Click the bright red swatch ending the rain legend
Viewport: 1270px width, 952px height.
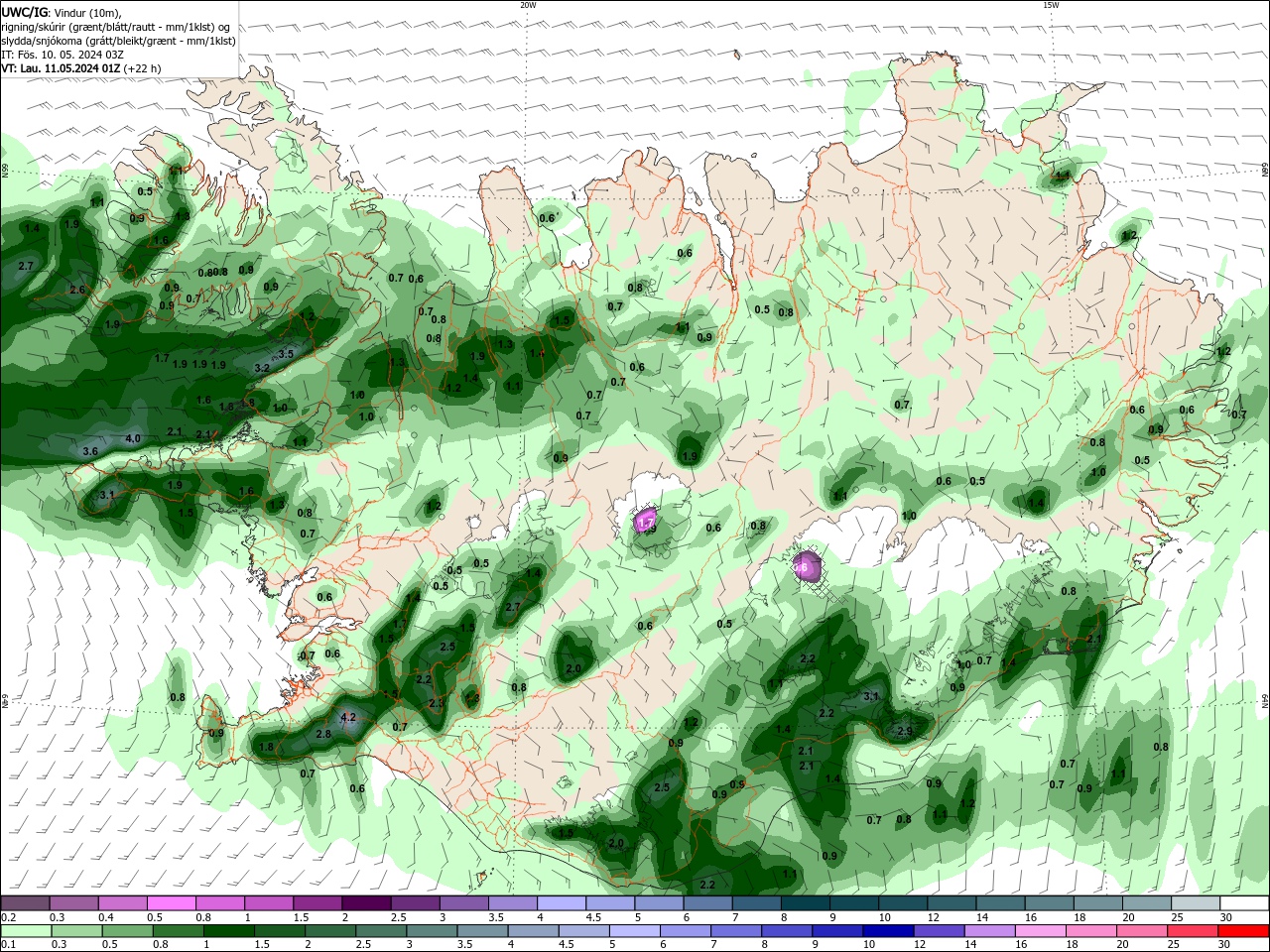tap(1244, 931)
